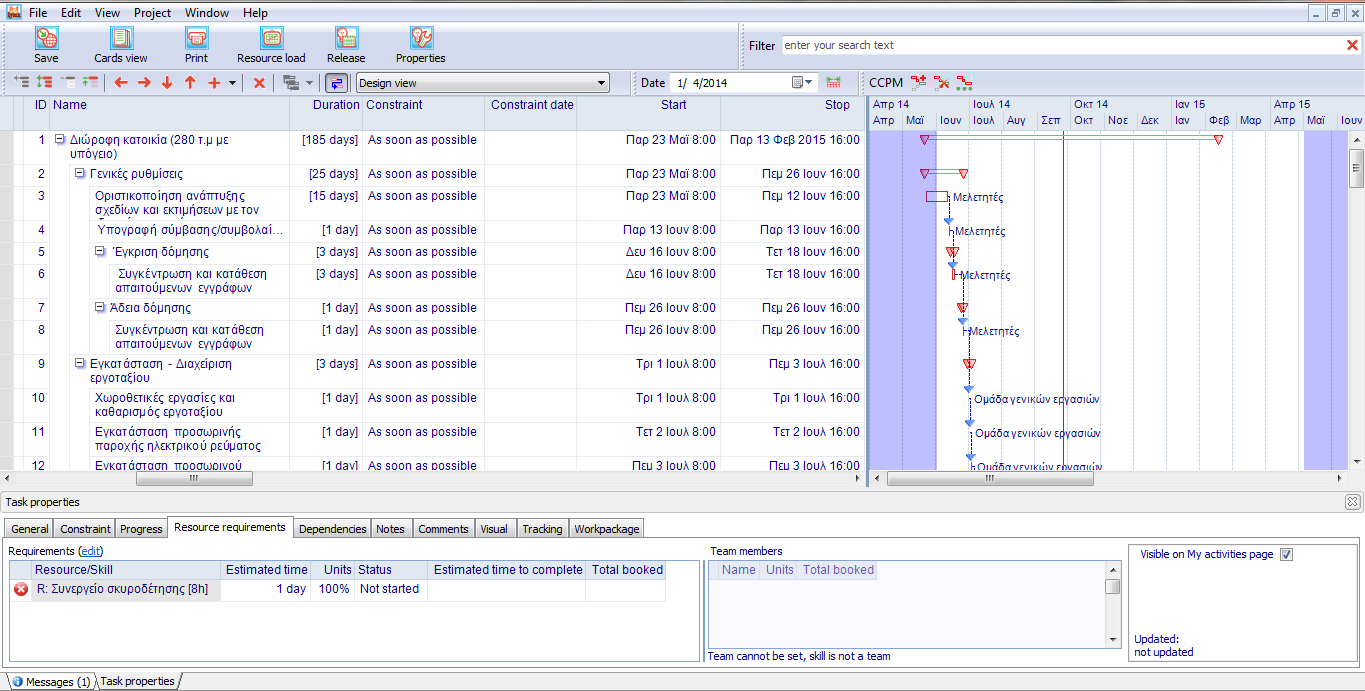Viewport: 1365px width, 691px height.
Task: Open the Project menu
Action: 152,13
